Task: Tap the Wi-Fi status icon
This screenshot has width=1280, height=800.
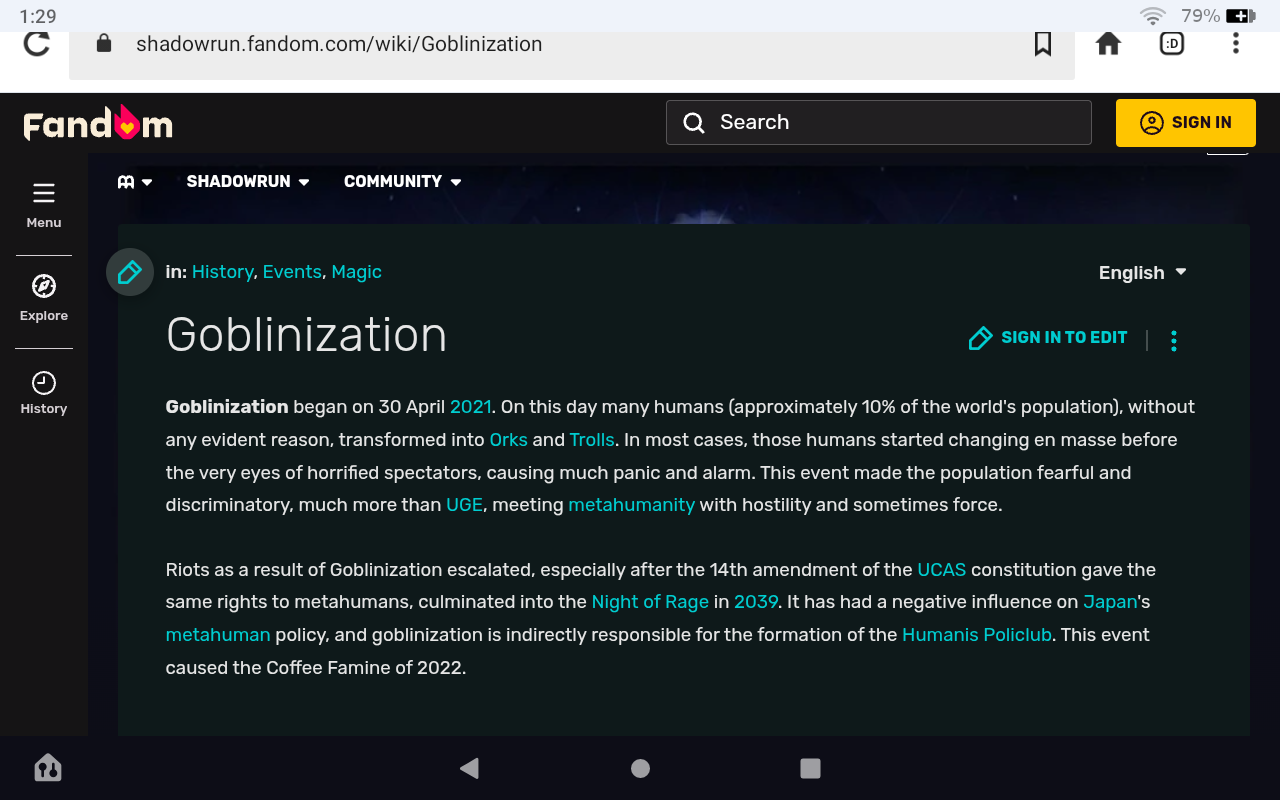Action: [x=1153, y=16]
